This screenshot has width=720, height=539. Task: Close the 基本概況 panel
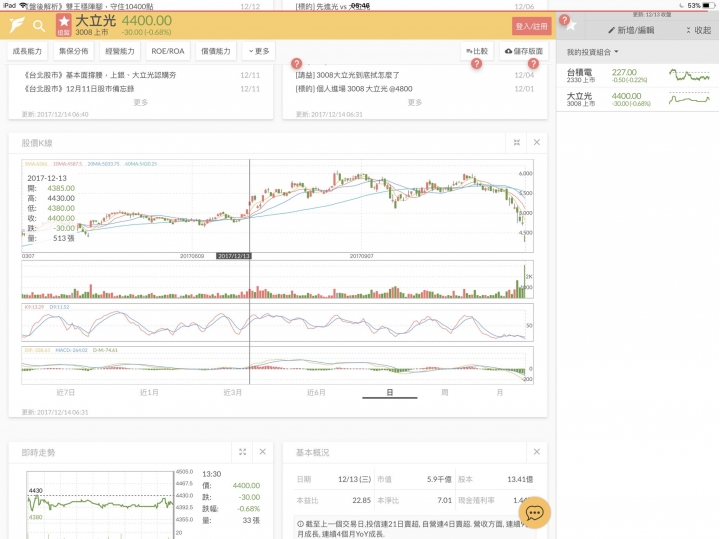click(x=536, y=452)
